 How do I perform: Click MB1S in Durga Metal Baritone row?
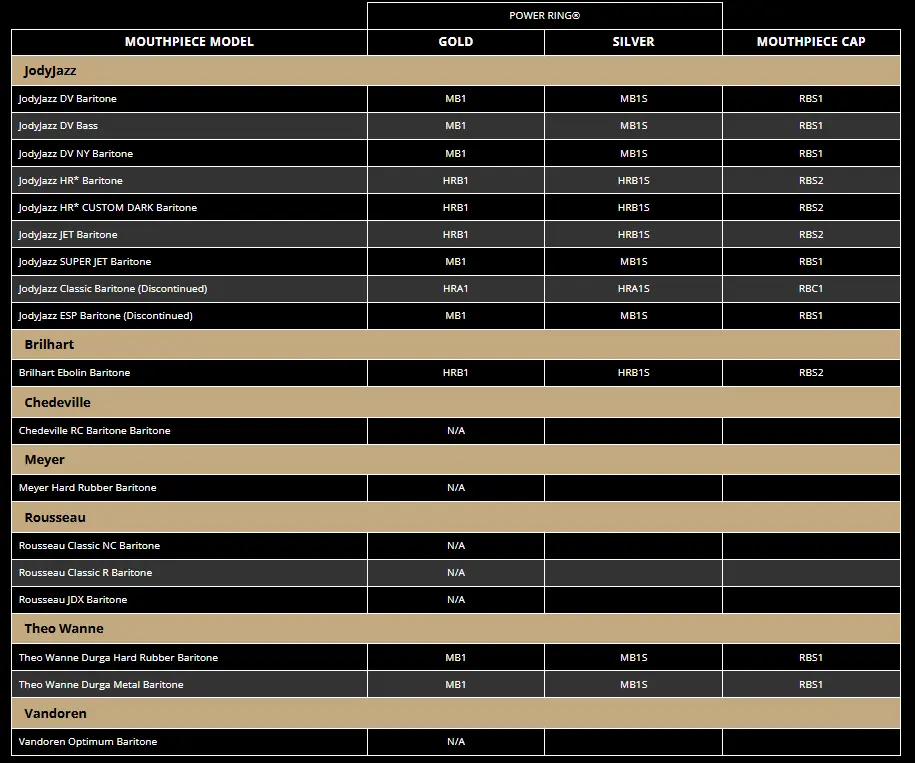pyautogui.click(x=633, y=684)
